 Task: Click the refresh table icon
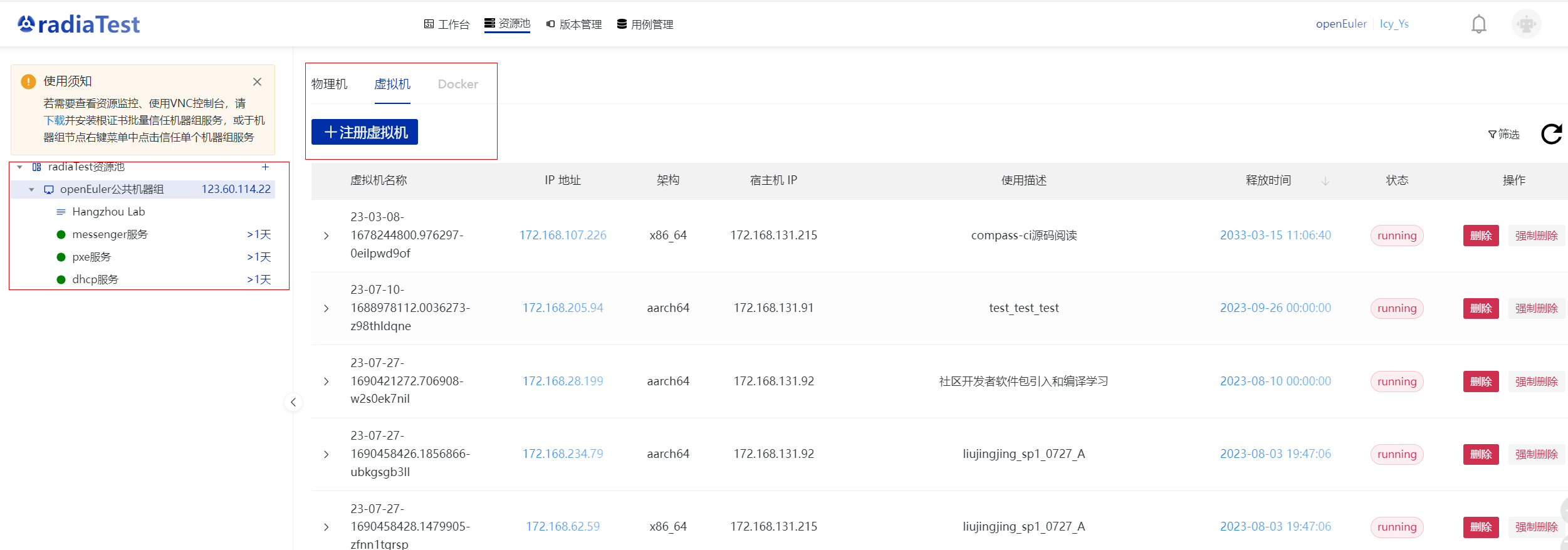point(1551,133)
